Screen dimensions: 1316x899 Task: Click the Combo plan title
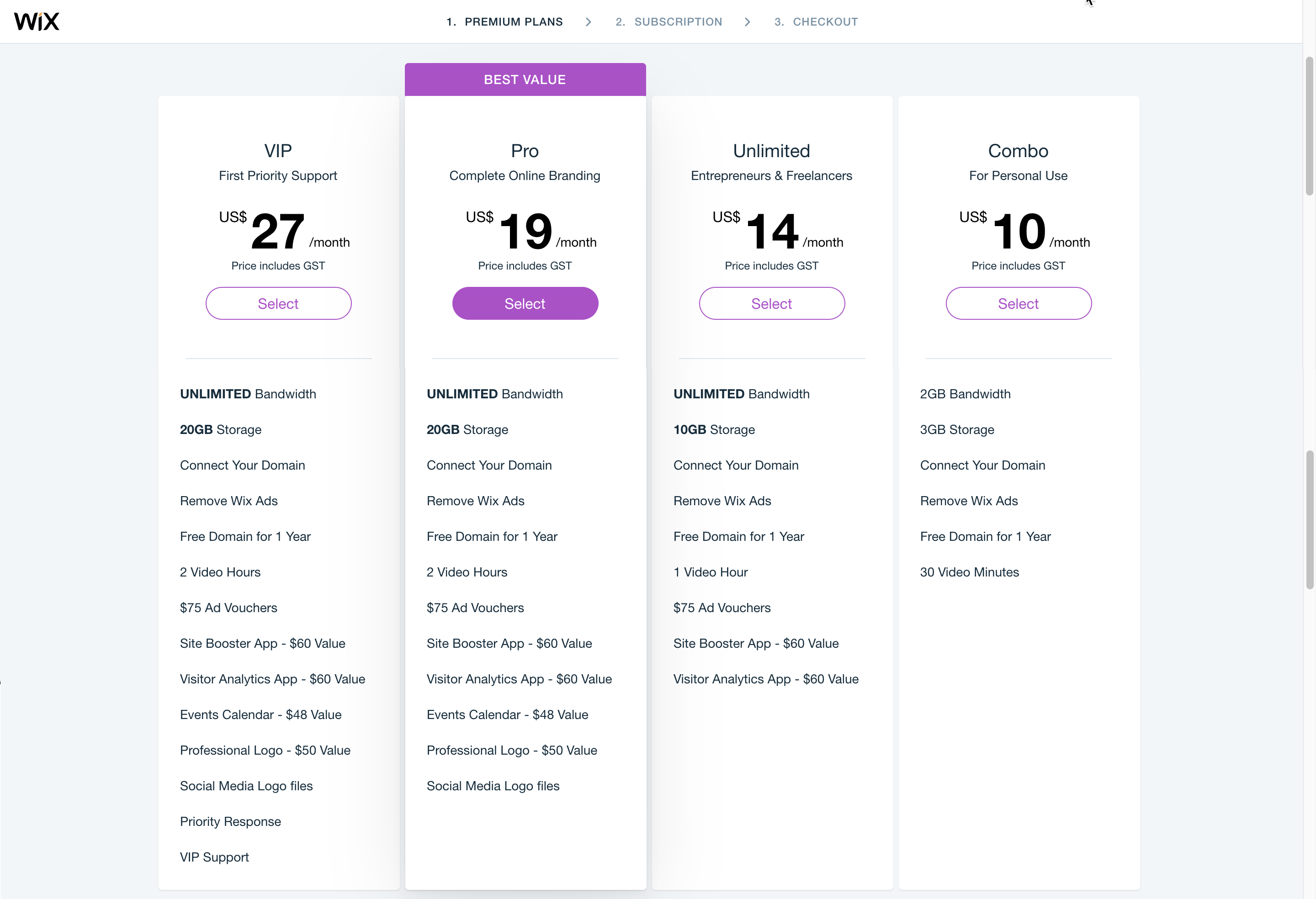pos(1018,151)
